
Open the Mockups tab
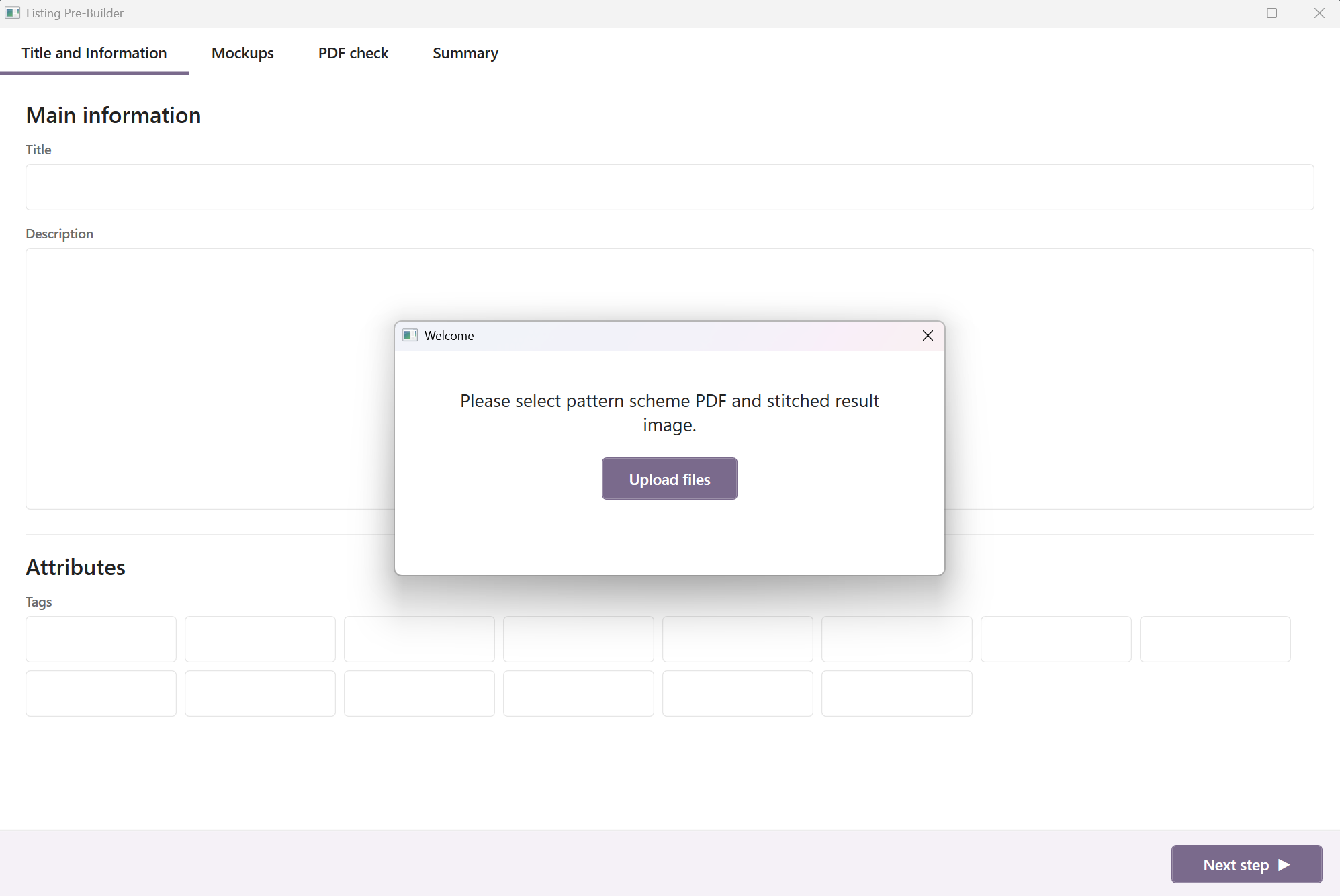pos(242,53)
